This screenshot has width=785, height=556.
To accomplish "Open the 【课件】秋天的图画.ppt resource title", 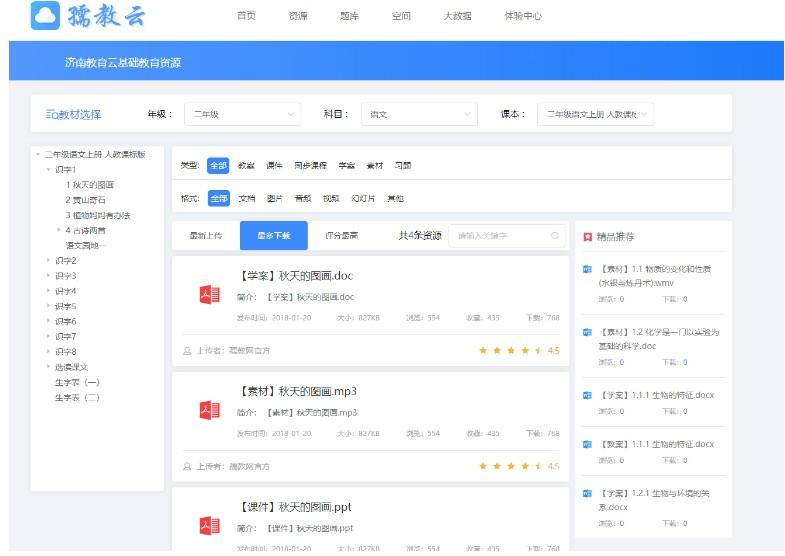I will pyautogui.click(x=295, y=507).
